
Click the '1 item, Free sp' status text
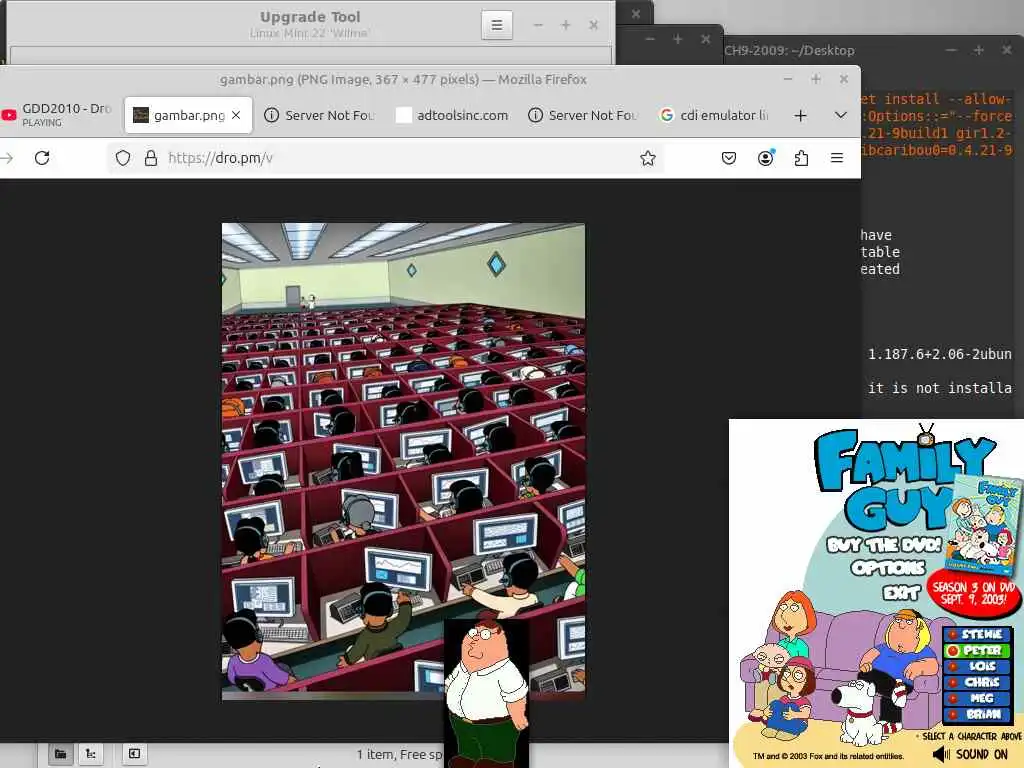400,755
